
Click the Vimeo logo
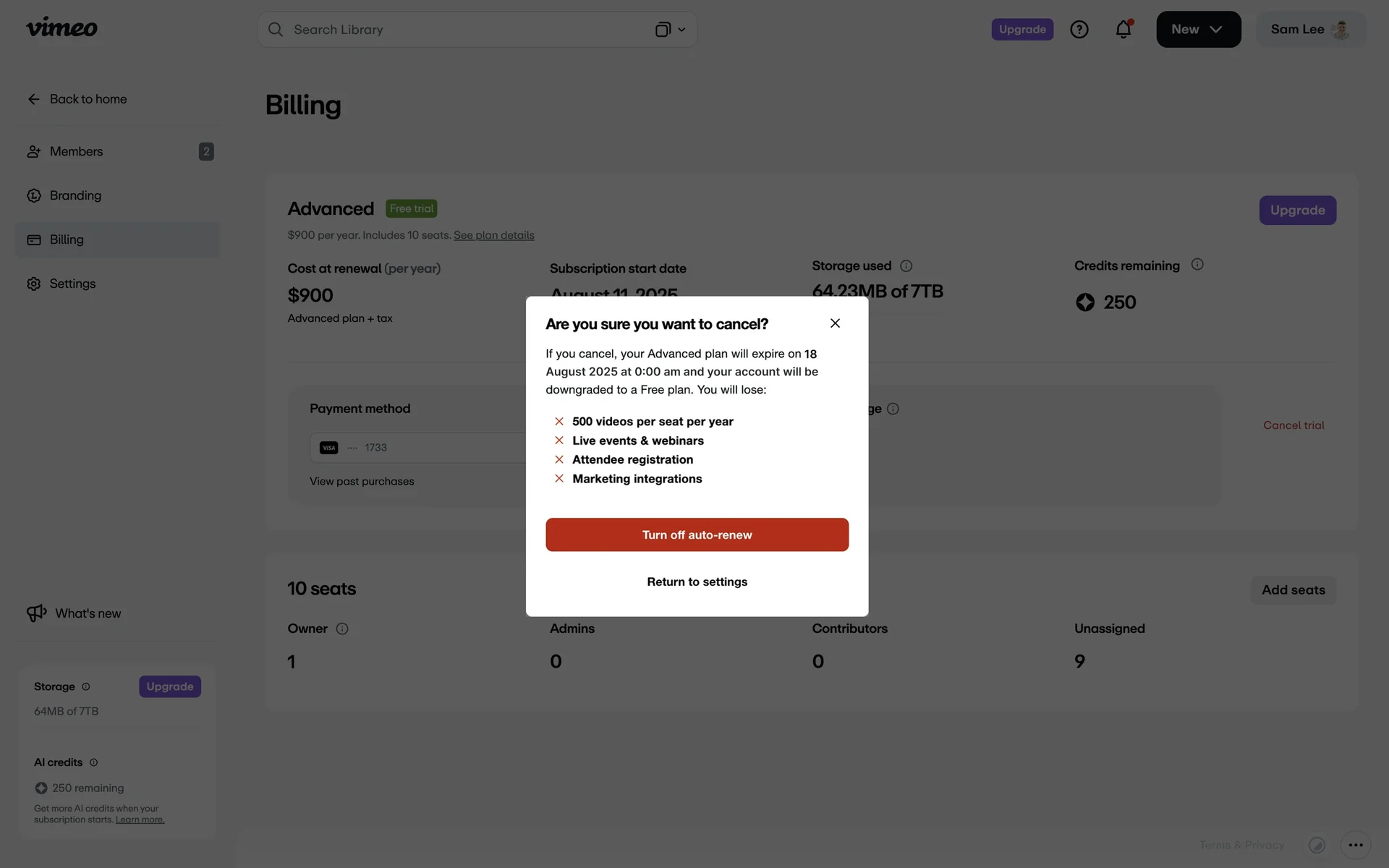pyautogui.click(x=61, y=28)
